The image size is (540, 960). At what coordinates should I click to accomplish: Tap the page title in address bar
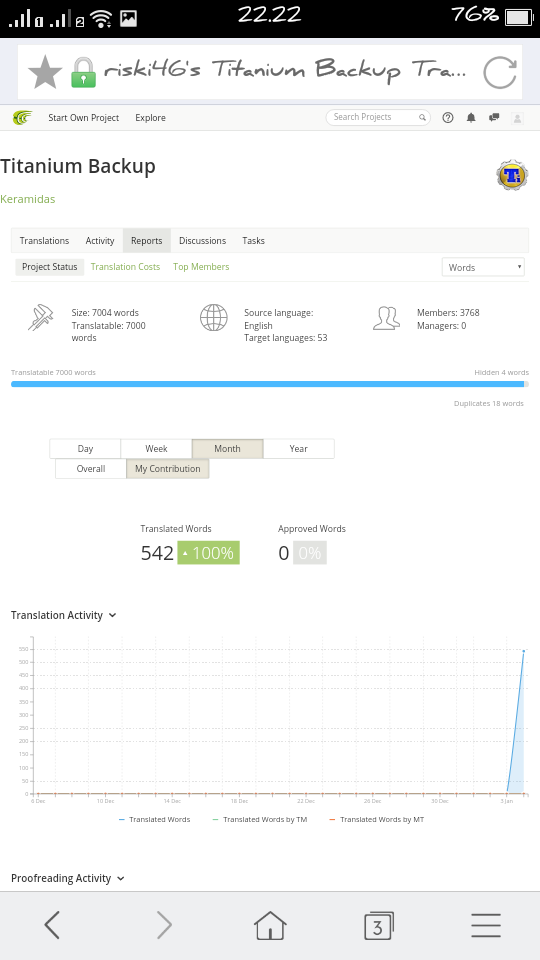[x=285, y=70]
